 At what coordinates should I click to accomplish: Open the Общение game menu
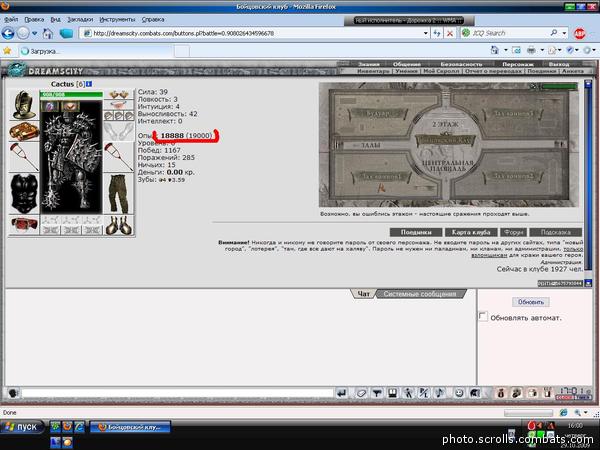(x=406, y=64)
